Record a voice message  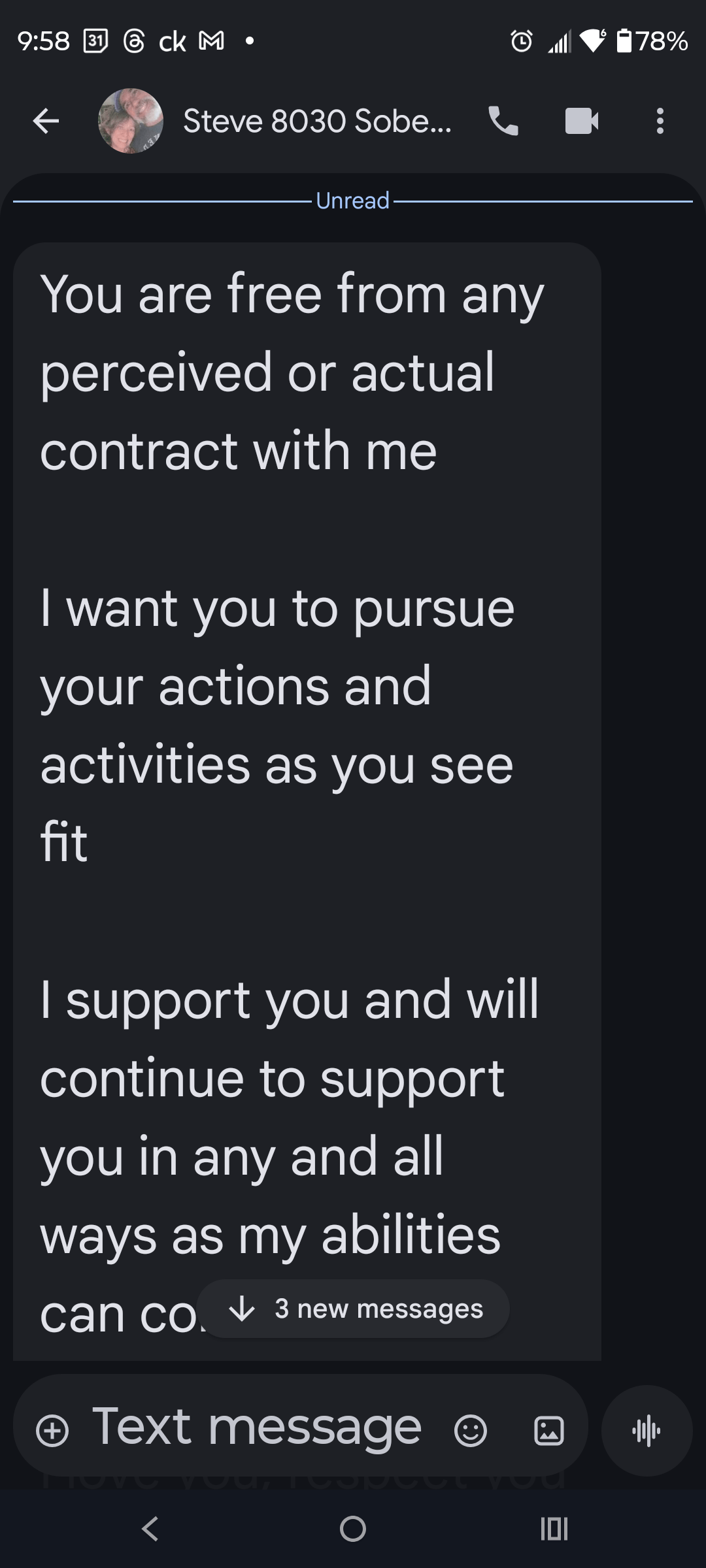647,1431
